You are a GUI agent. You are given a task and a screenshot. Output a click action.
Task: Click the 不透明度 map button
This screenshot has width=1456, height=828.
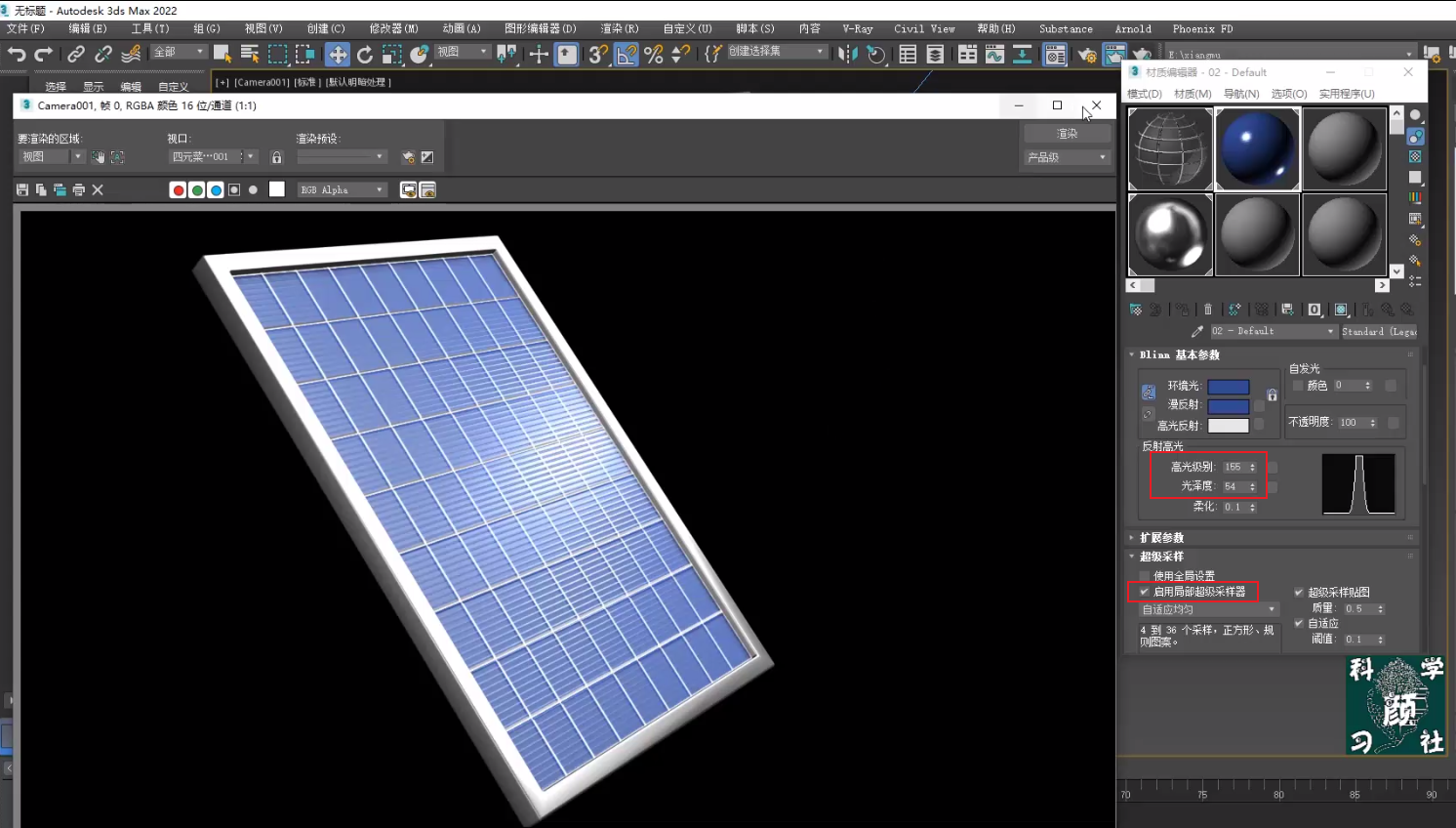[1393, 423]
